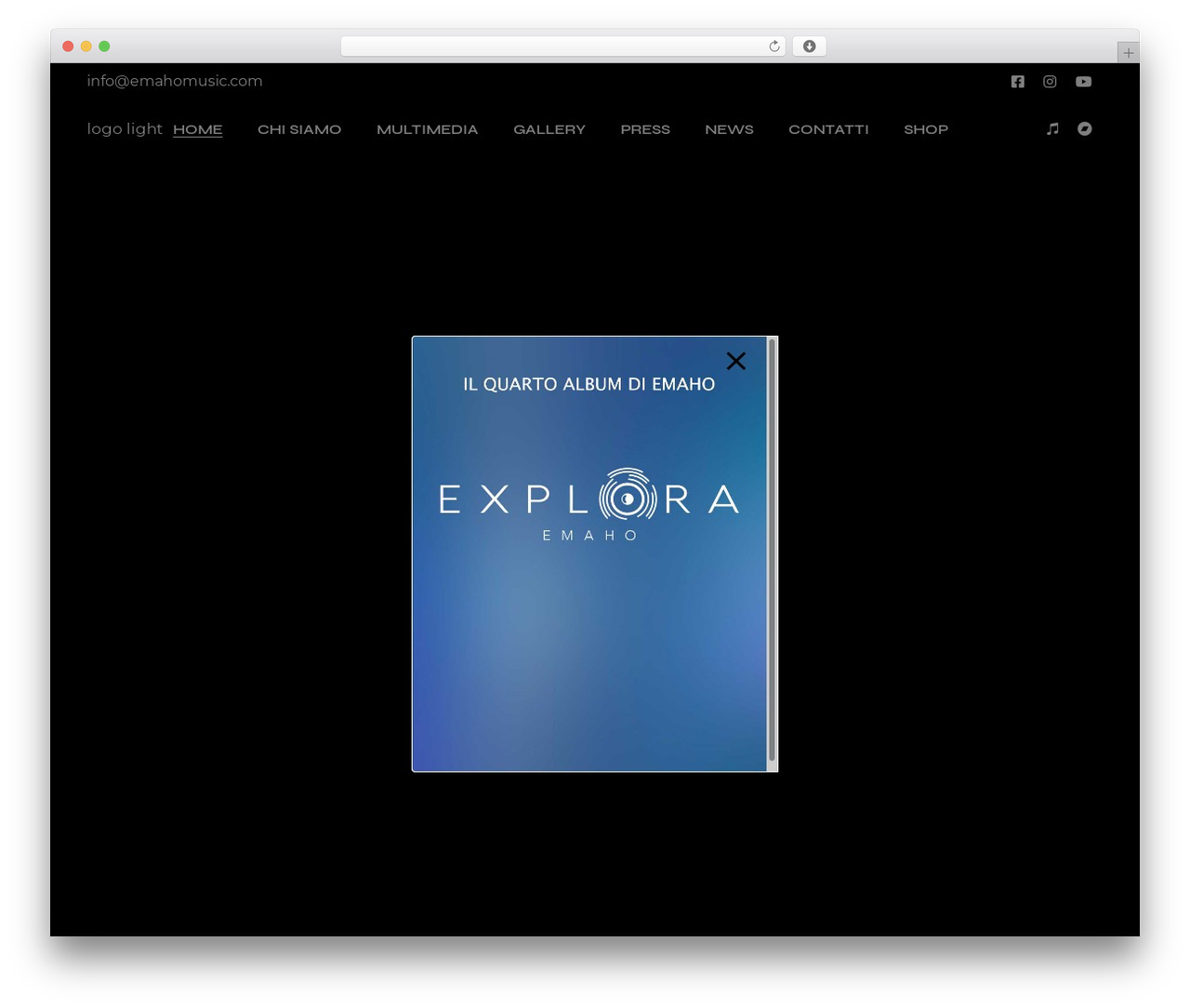This screenshot has height=1008, width=1190.
Task: Open the GALLERY page
Action: 549,129
